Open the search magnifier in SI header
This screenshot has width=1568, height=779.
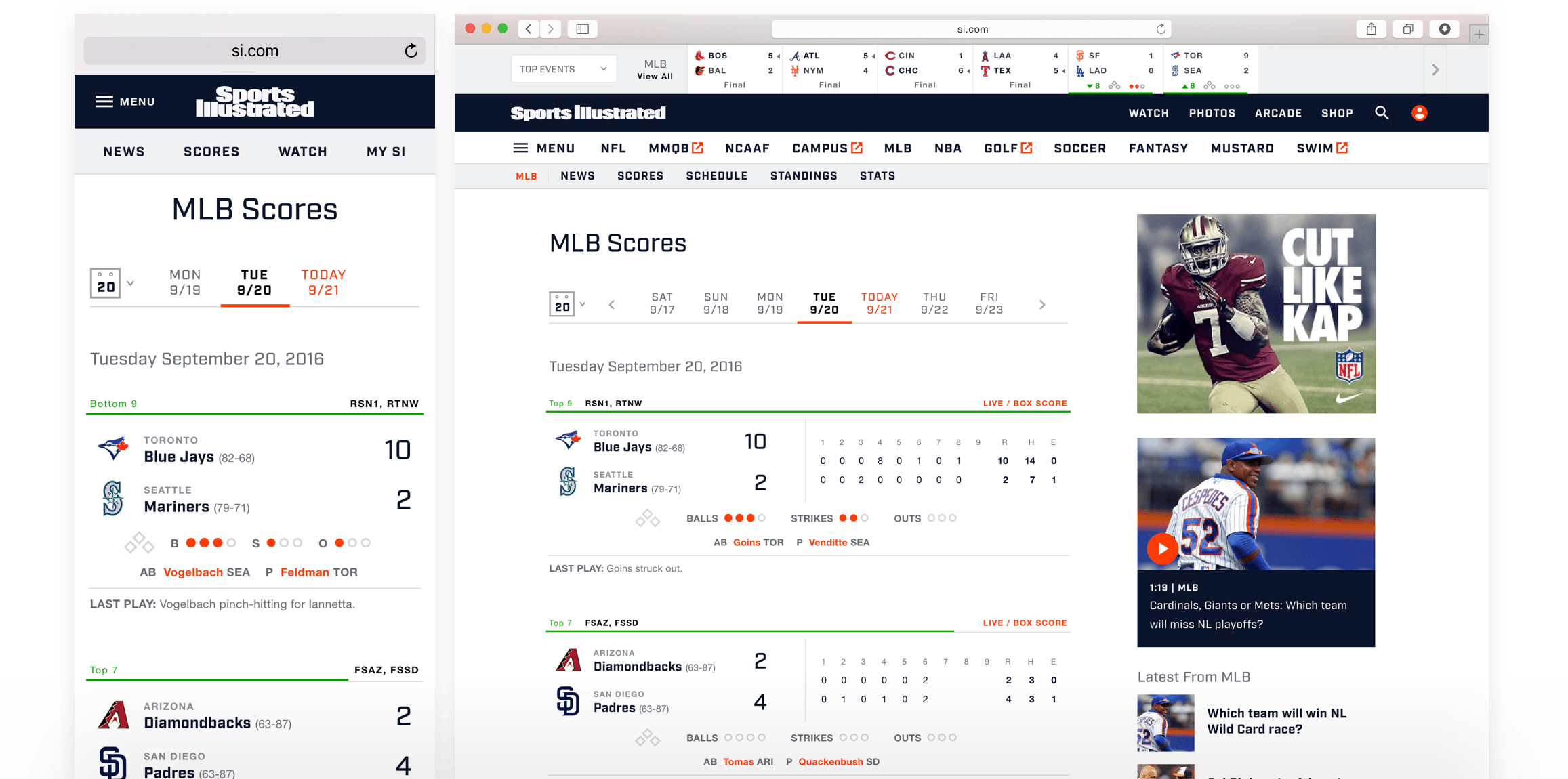pos(1382,113)
